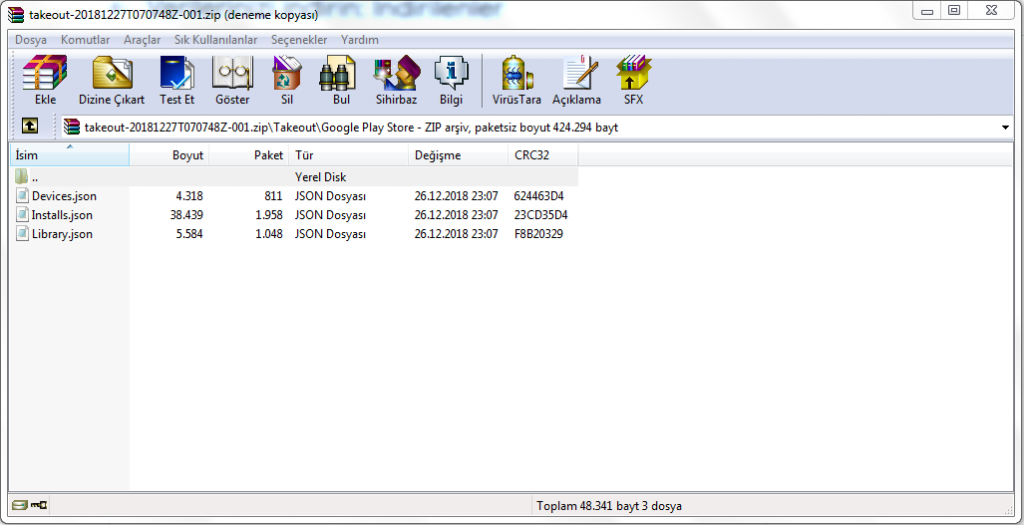Open the Seçenekler menu
1024x525 pixels.
click(x=299, y=40)
